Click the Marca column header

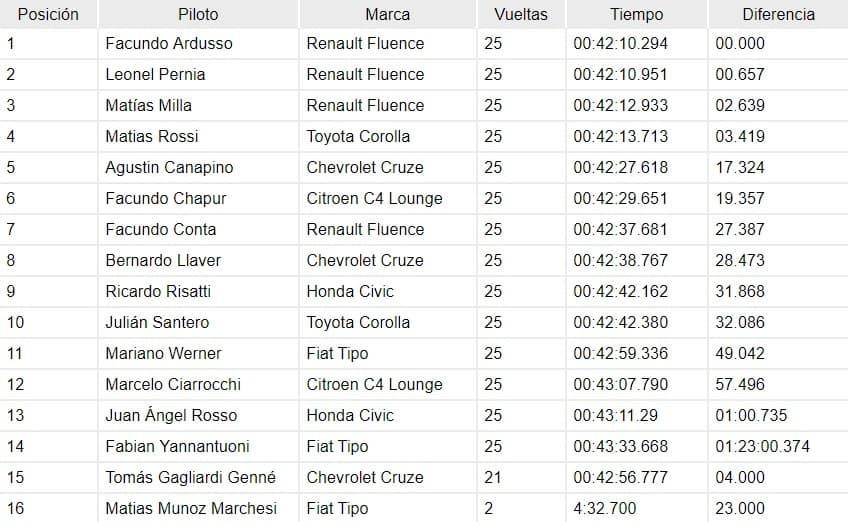point(387,14)
